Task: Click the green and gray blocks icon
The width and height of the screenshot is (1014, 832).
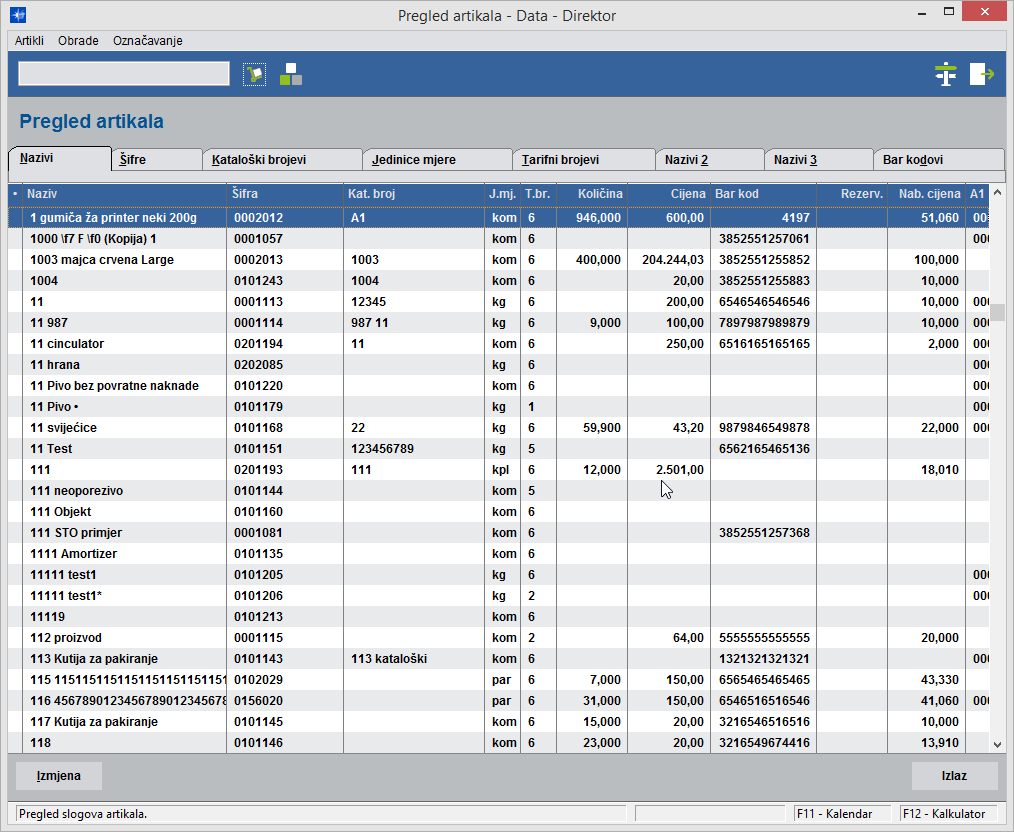Action: (291, 74)
